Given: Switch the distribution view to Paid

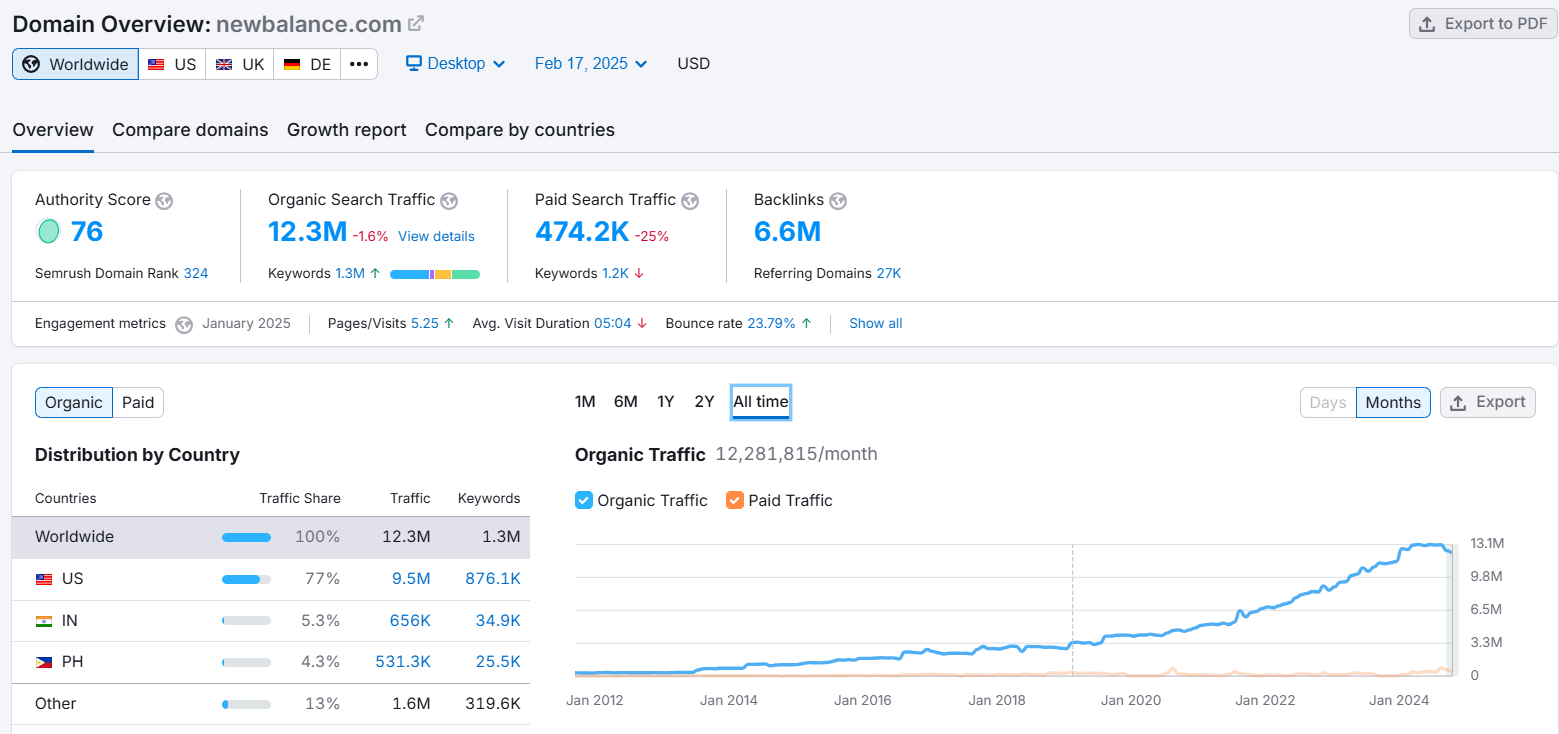Looking at the screenshot, I should click(138, 402).
